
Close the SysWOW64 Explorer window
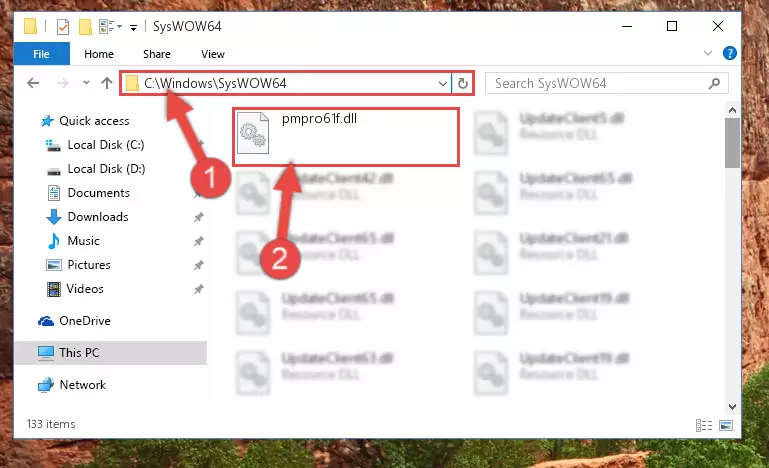[718, 26]
